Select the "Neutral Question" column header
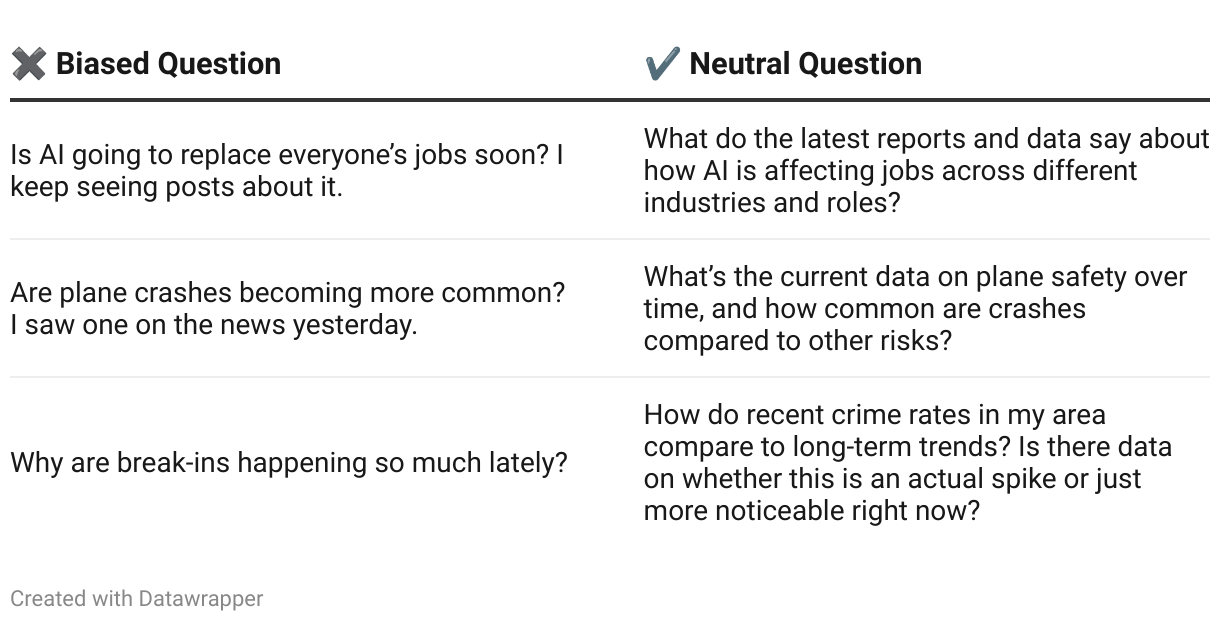The image size is (1220, 622). point(805,64)
